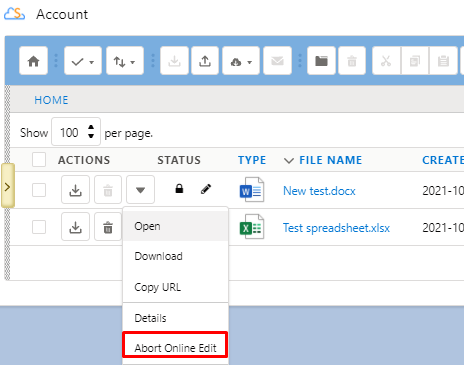The image size is (464, 365).
Task: Go to HOME breadcrumb link
Action: pyautogui.click(x=51, y=100)
